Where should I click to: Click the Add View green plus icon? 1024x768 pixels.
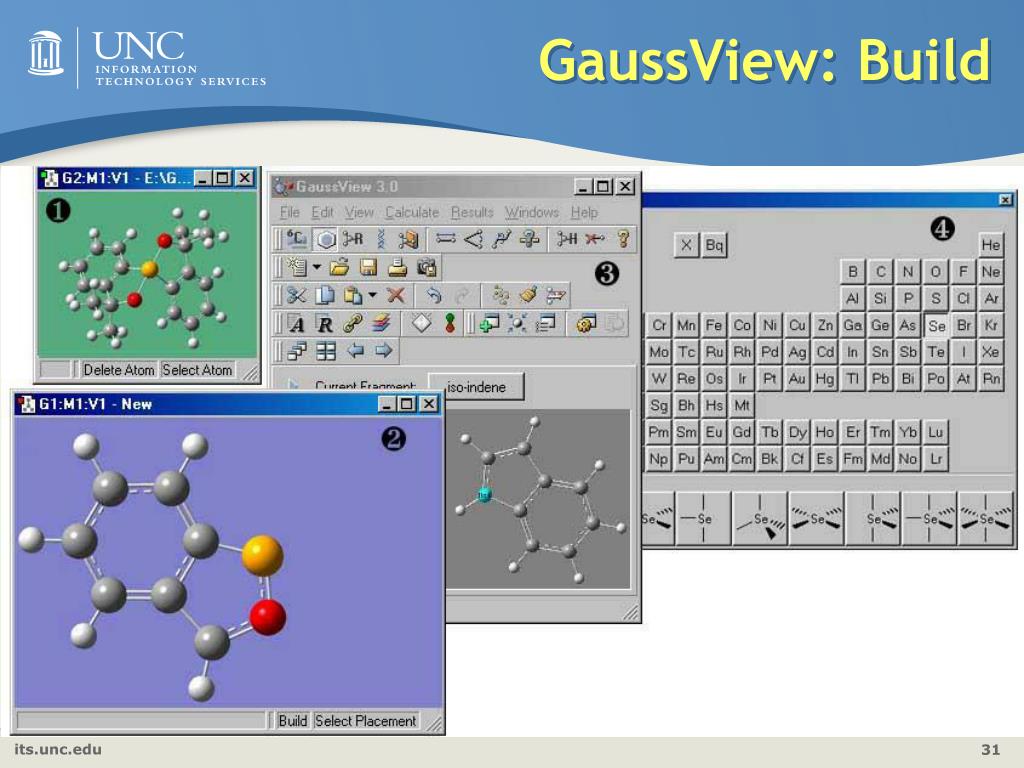coord(488,323)
